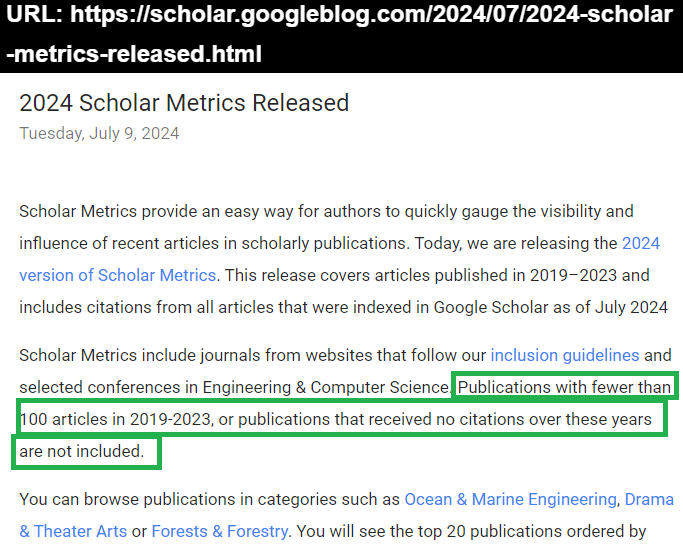Click the URL text starting with 'https://scholar.googleblog.com'
This screenshot has width=683, height=546.
372,15
